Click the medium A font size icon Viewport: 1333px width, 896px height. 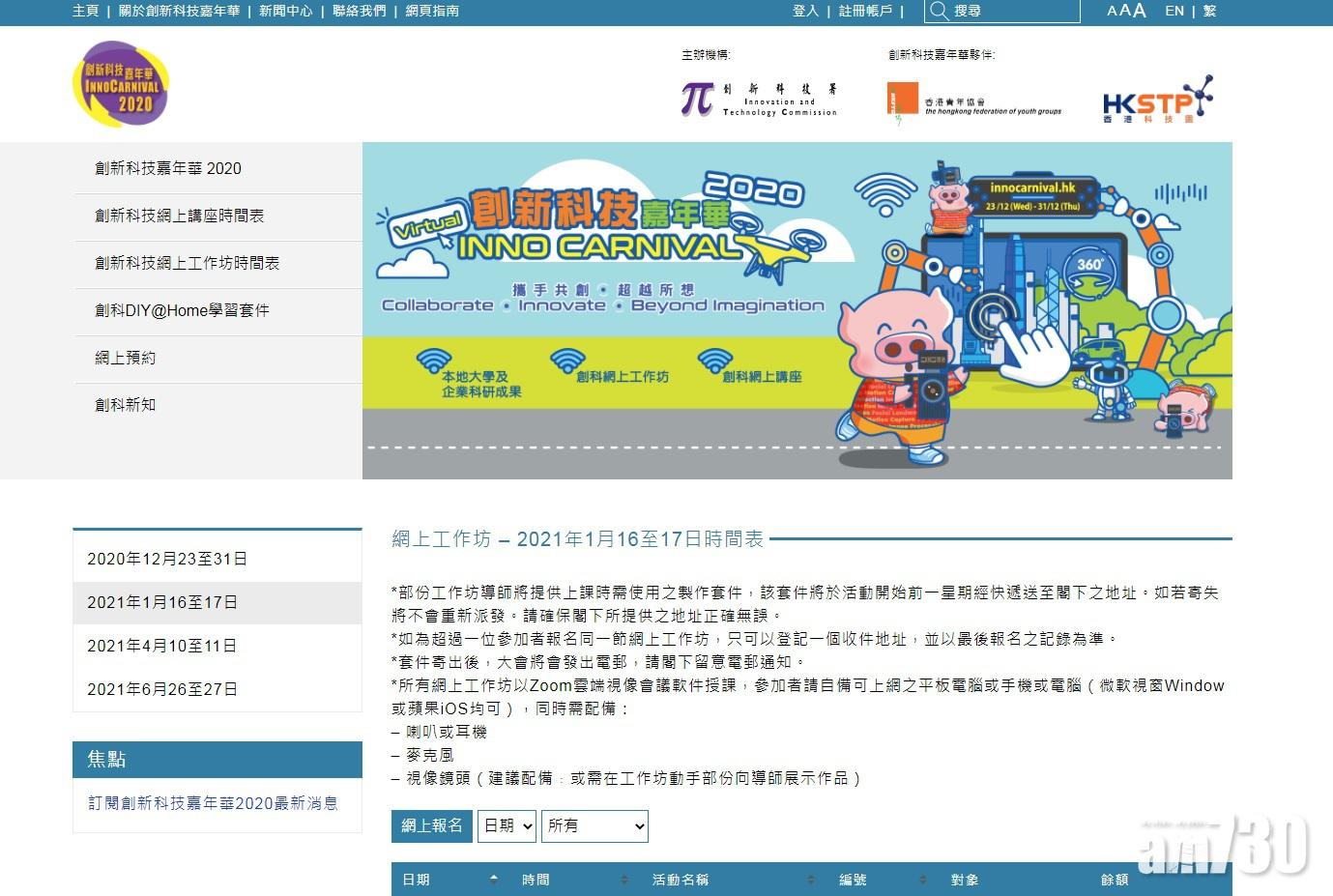(x=1123, y=10)
